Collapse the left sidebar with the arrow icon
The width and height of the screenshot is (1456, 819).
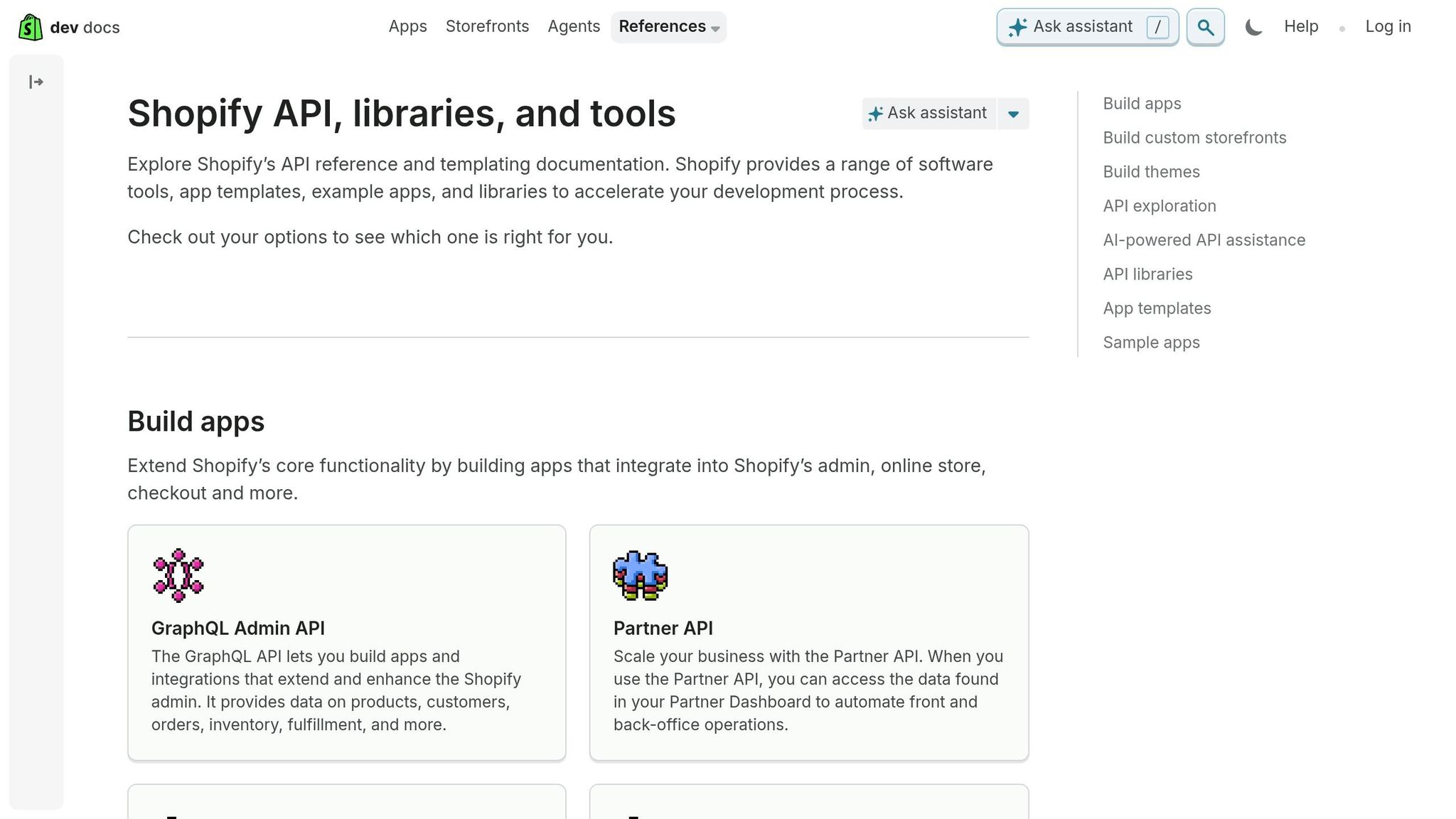(x=36, y=82)
